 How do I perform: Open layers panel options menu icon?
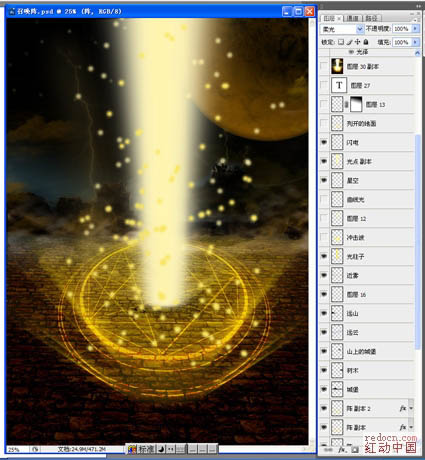415,20
